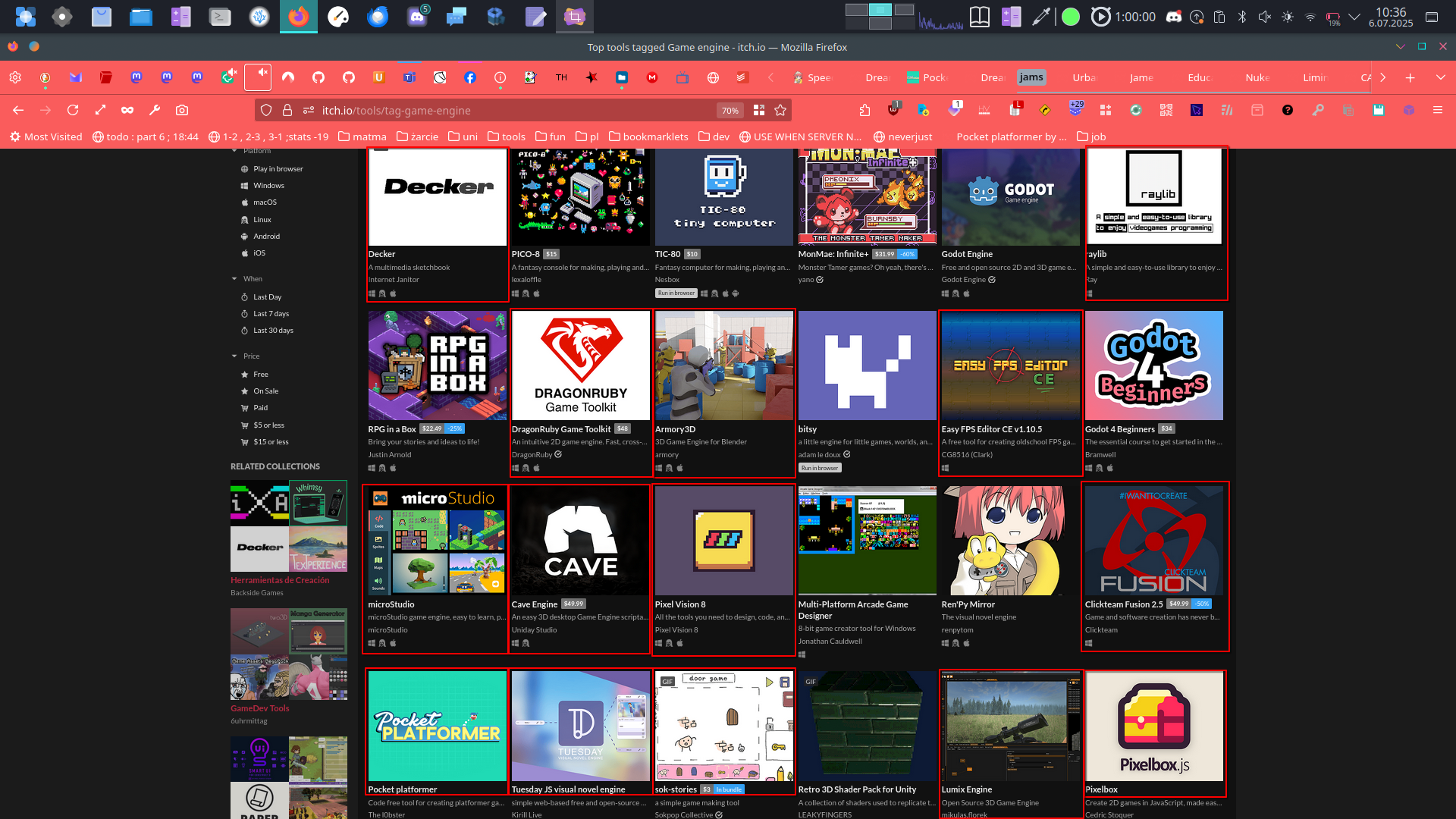Click the 10:36 clock in the panel
Image resolution: width=1456 pixels, height=819 pixels.
click(1391, 12)
